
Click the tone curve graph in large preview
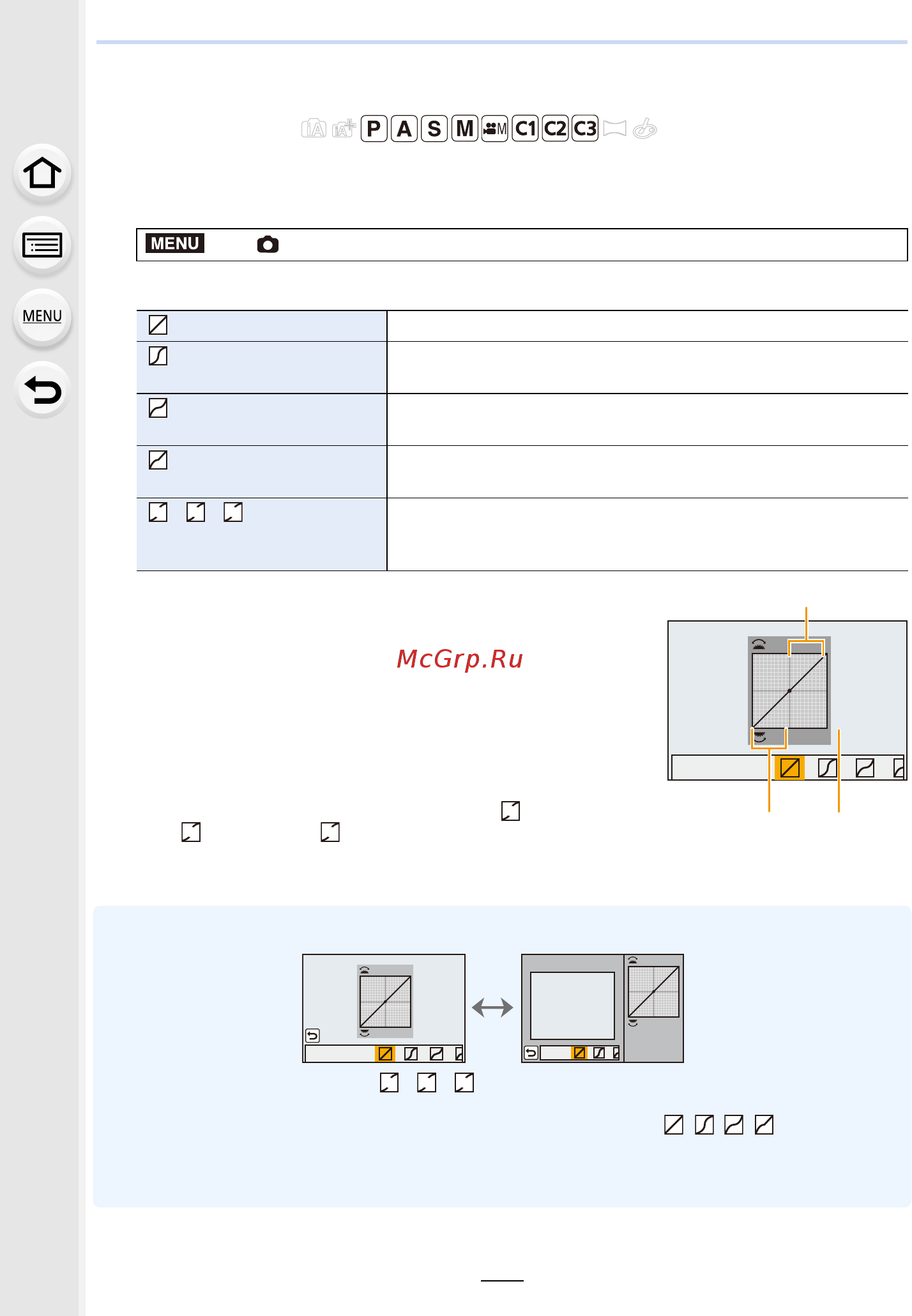click(x=789, y=691)
